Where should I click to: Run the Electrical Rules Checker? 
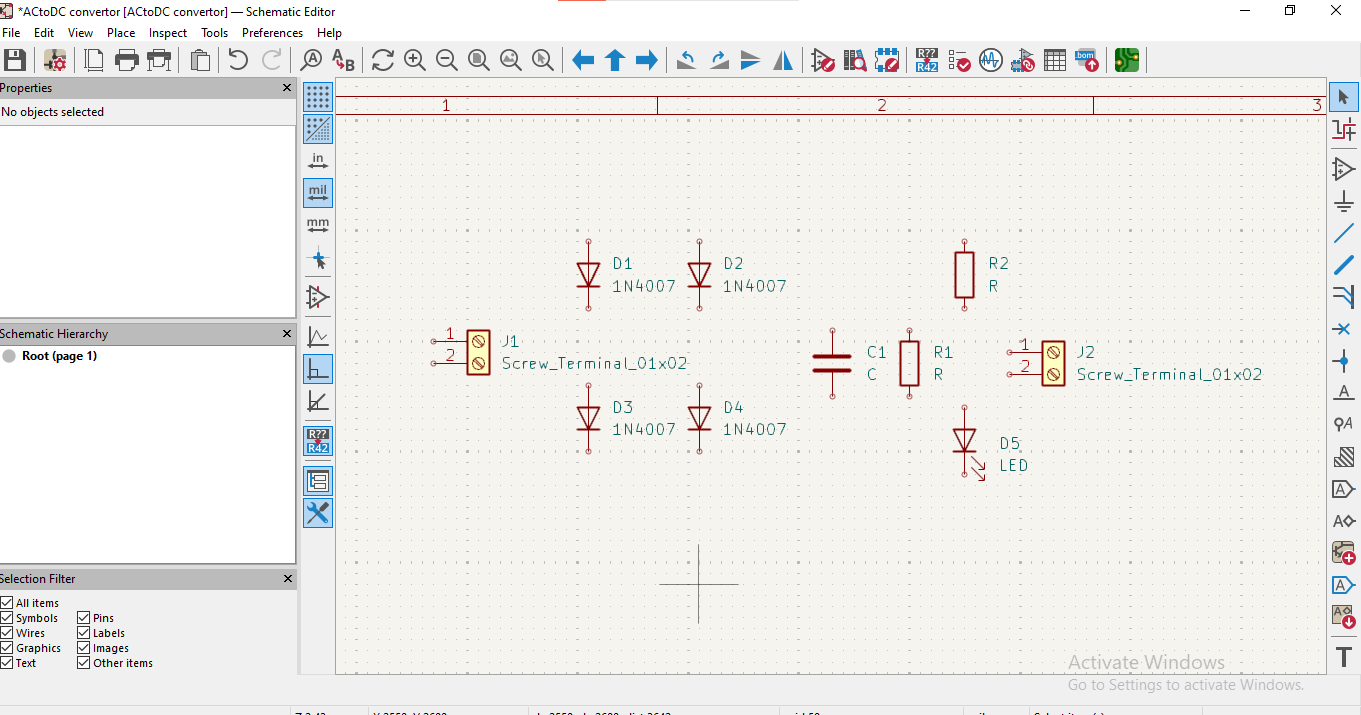pos(958,60)
